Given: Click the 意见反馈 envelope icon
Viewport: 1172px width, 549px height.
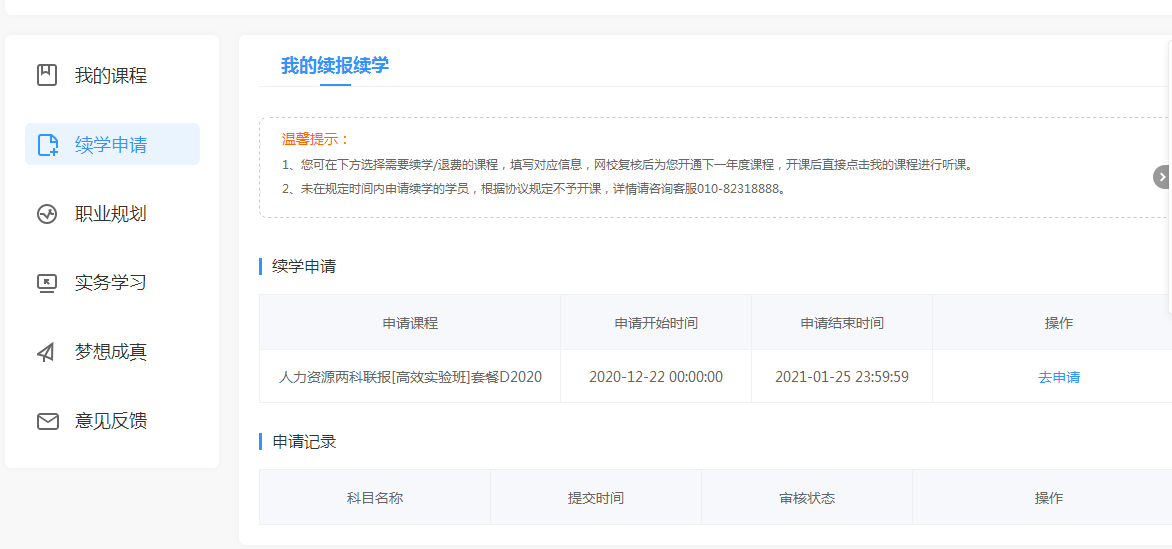Looking at the screenshot, I should click(x=47, y=422).
